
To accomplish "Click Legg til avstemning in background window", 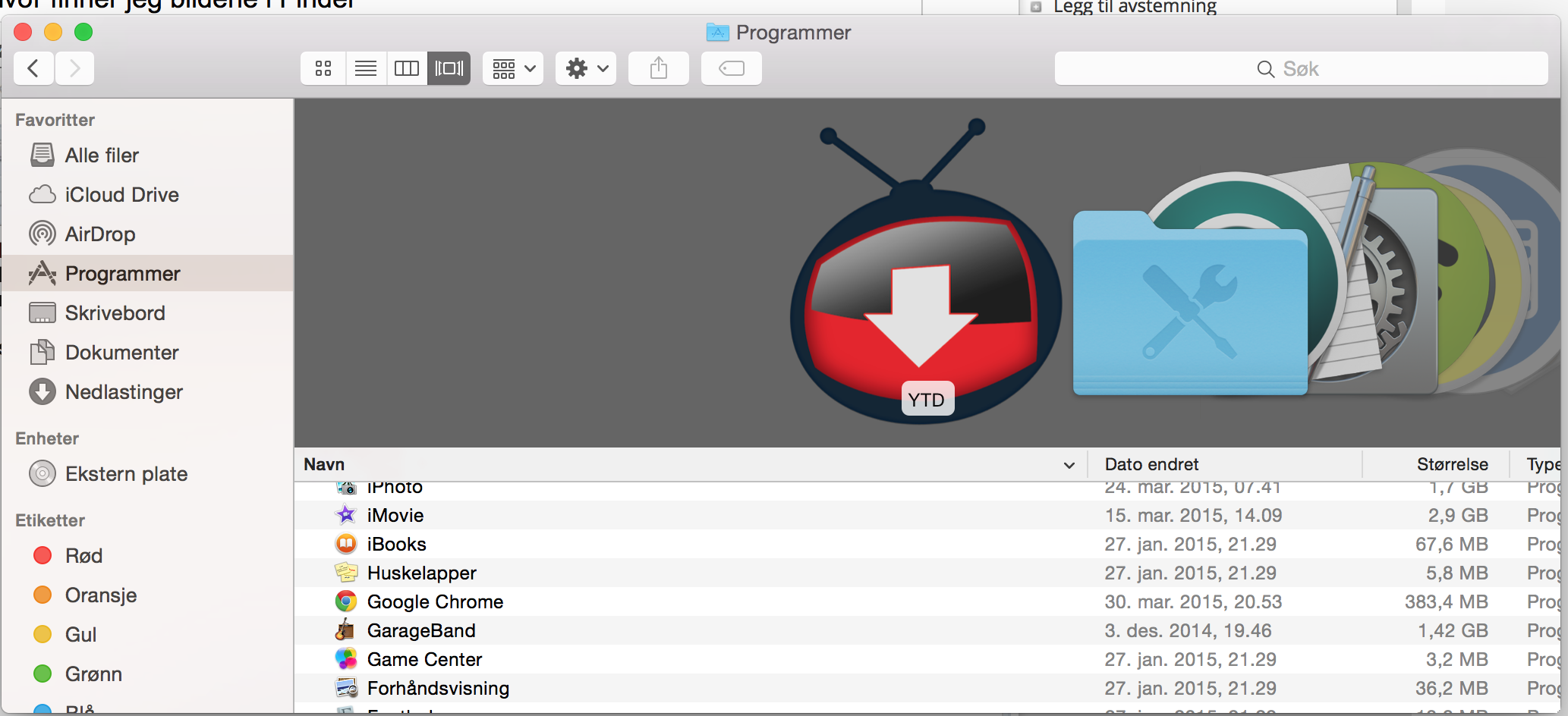I will (x=1135, y=8).
